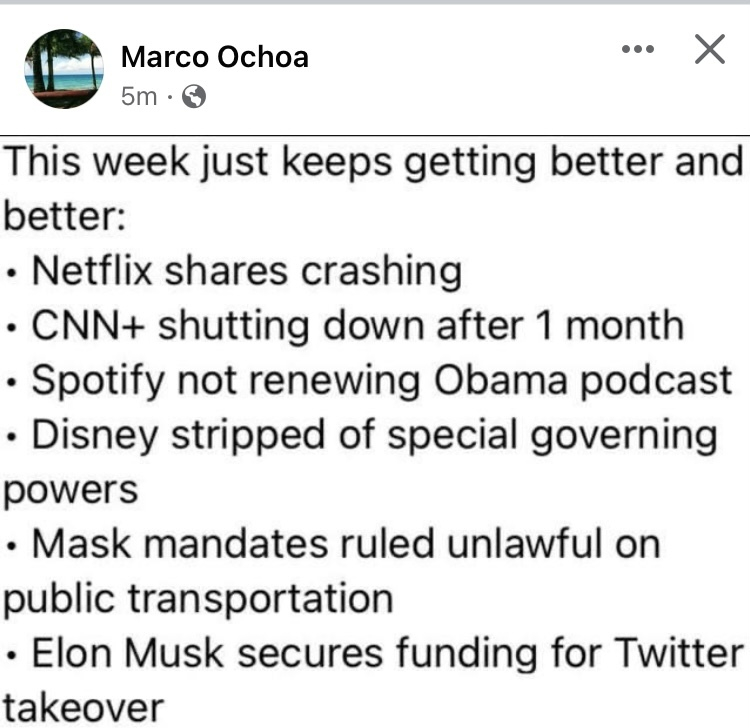This screenshot has width=750, height=728.
Task: Click the word "takeover" on the last line
Action: [82, 708]
